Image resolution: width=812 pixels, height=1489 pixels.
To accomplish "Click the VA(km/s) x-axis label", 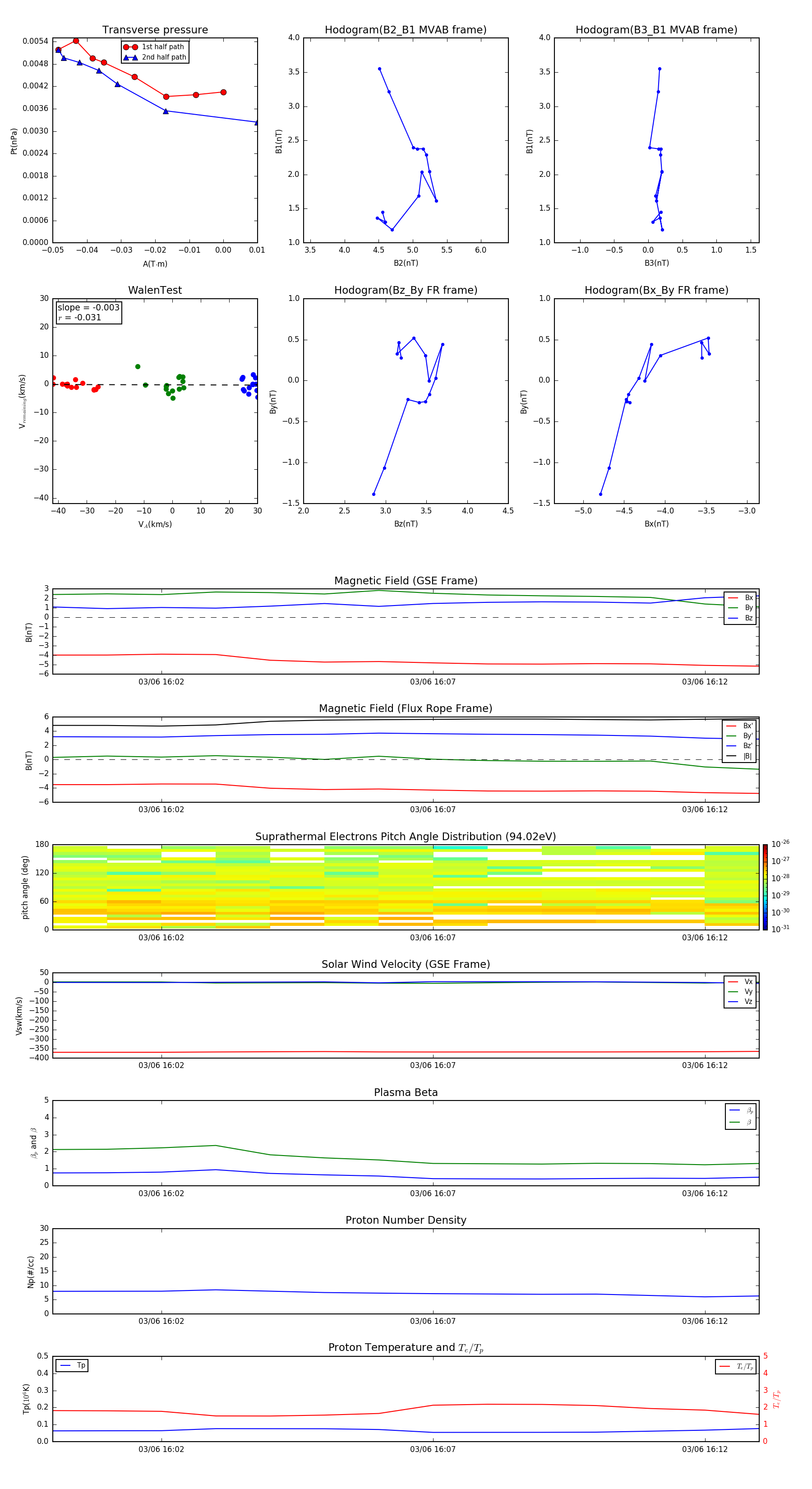I will point(155,524).
